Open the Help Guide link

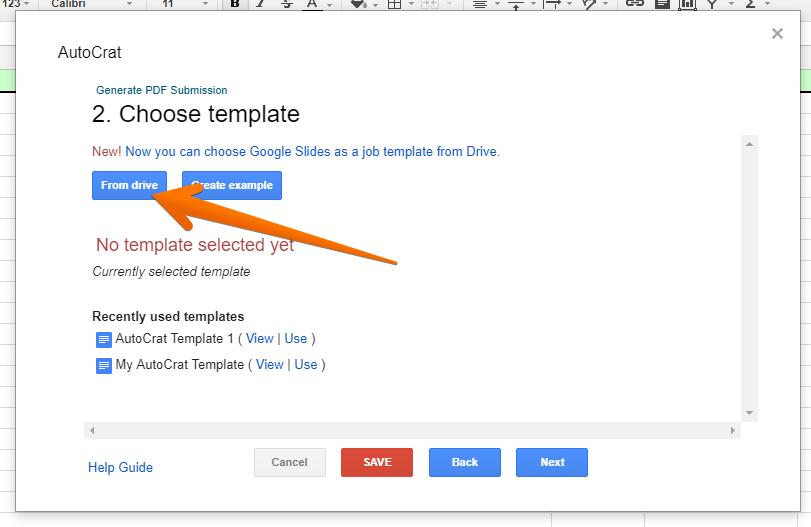point(120,467)
